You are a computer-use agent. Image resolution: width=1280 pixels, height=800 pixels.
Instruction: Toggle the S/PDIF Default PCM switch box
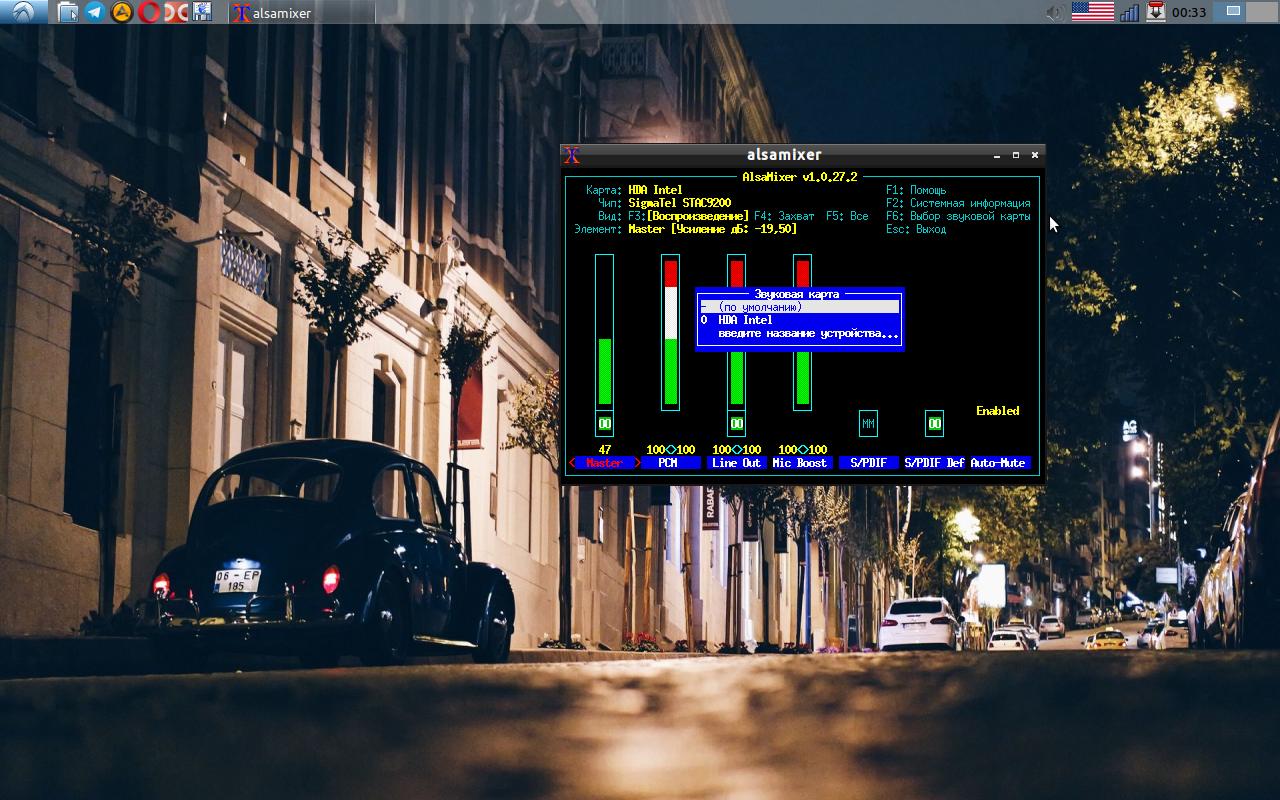934,423
